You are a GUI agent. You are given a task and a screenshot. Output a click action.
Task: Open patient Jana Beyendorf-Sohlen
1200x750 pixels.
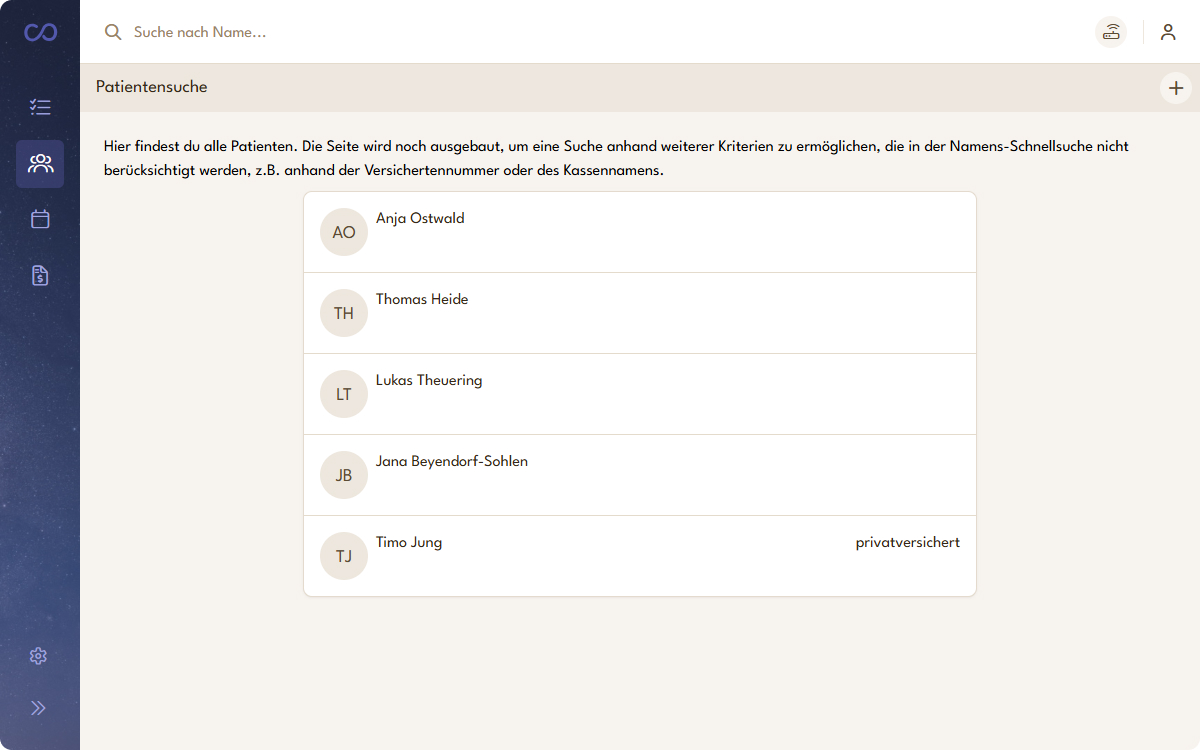point(452,462)
